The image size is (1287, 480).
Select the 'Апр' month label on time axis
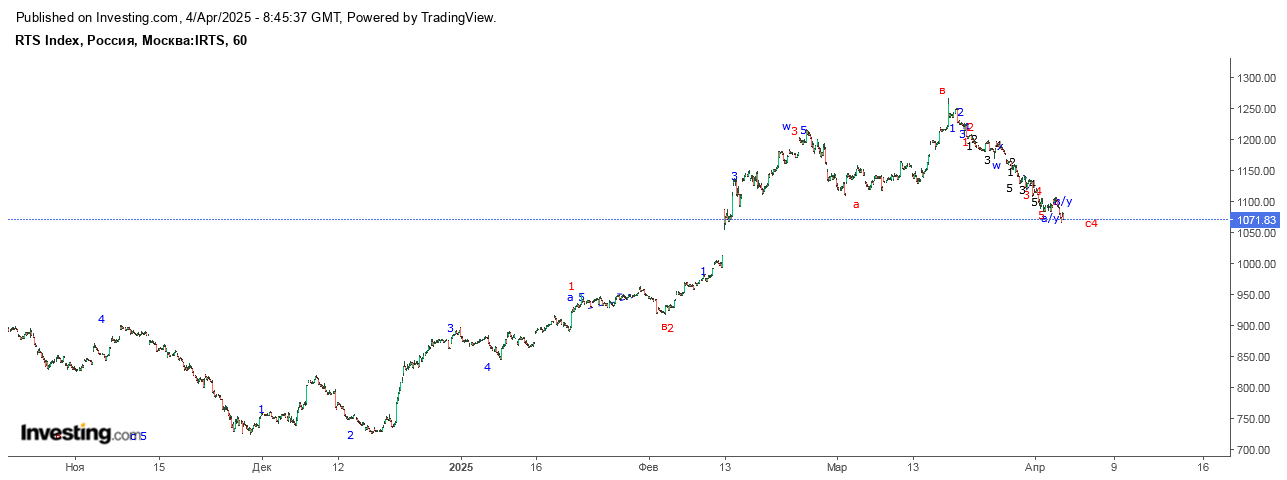coord(1036,466)
